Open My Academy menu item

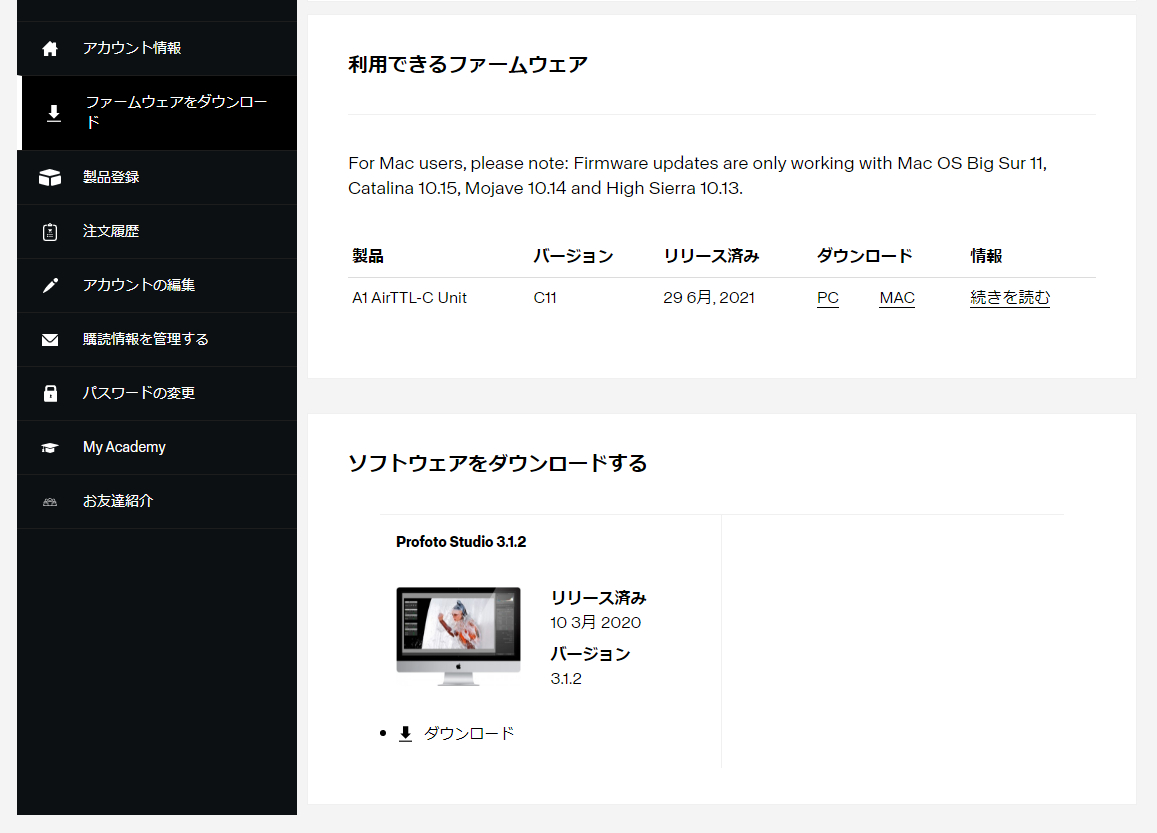point(156,447)
